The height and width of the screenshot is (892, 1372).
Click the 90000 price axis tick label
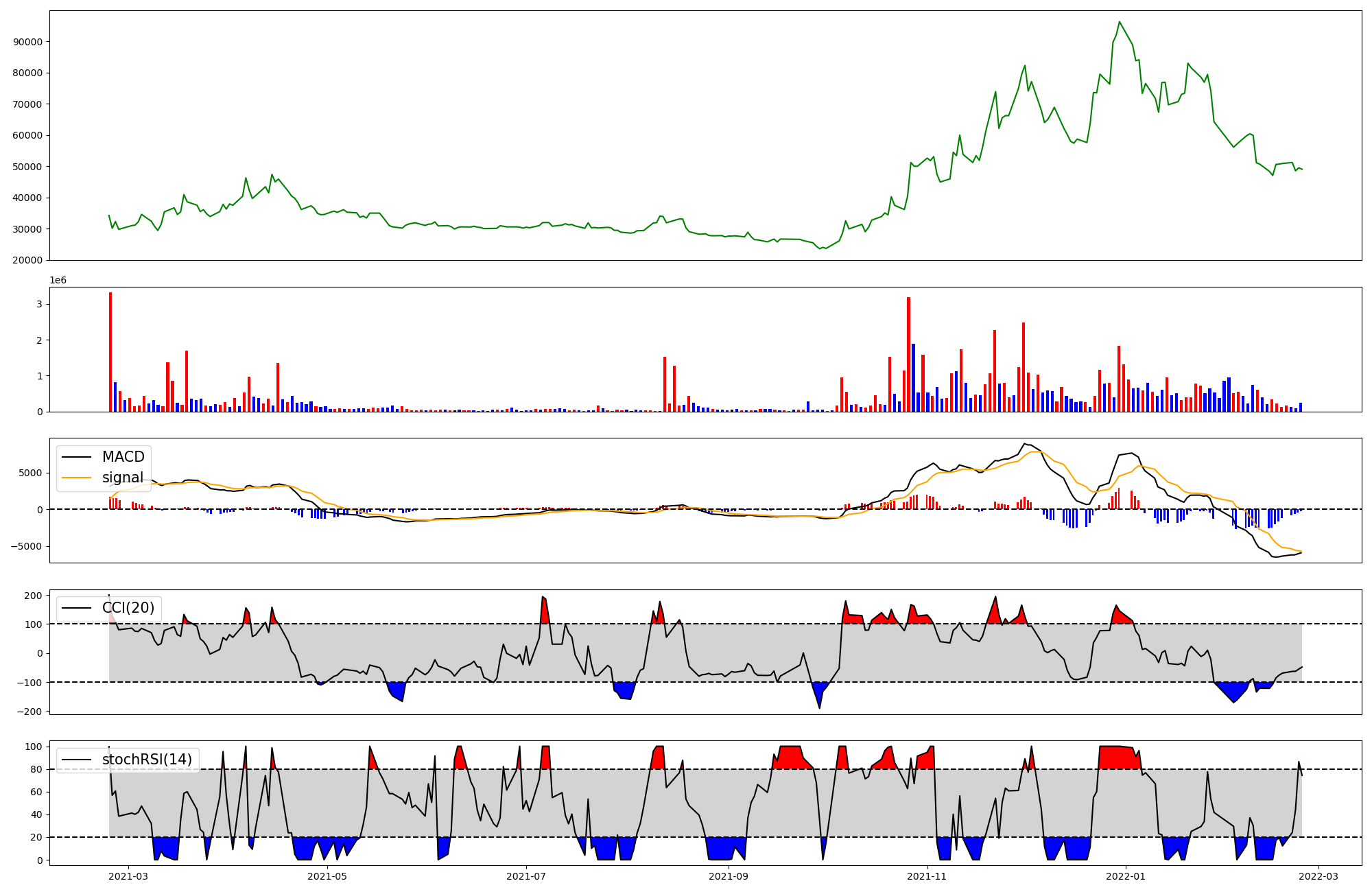(x=27, y=42)
